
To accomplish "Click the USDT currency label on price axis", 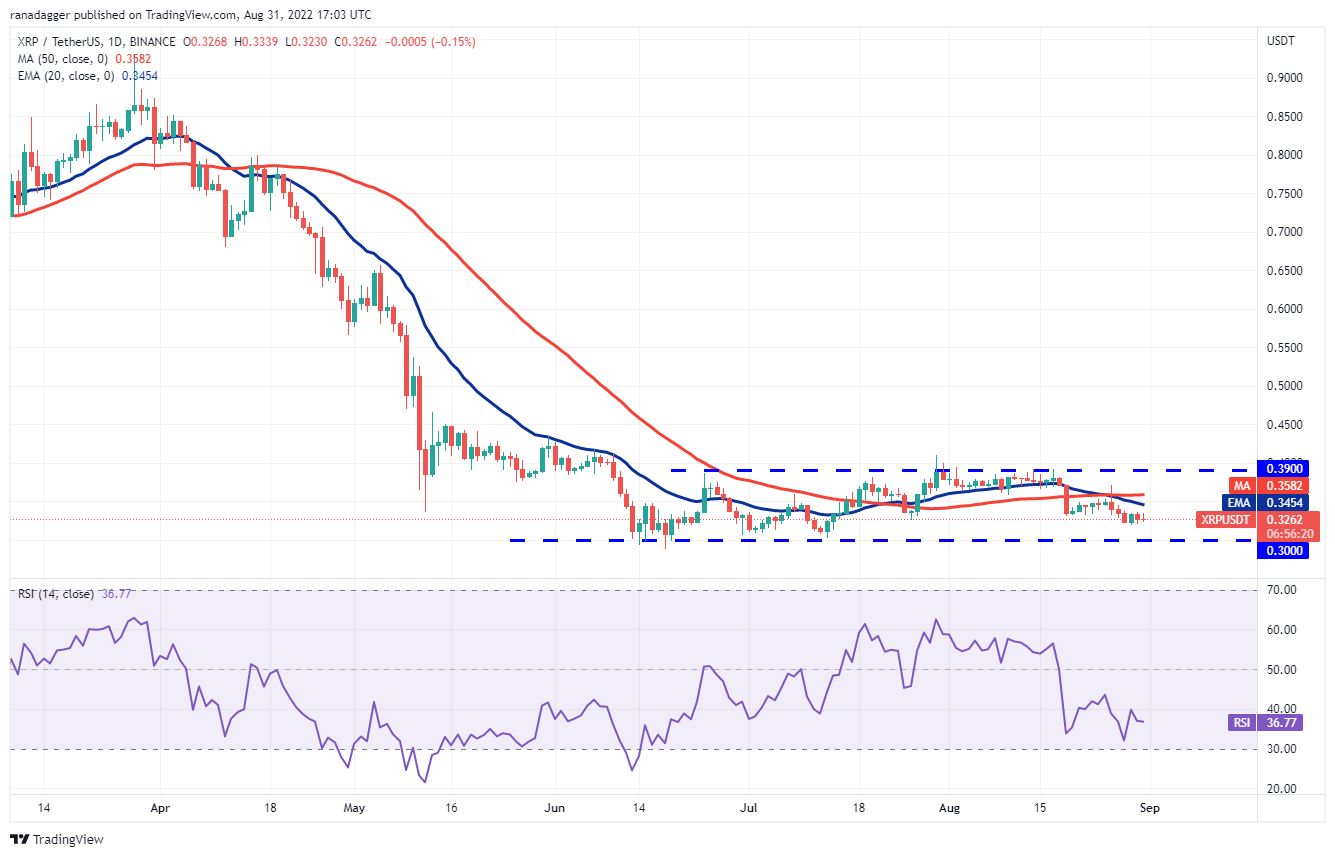I will point(1280,41).
